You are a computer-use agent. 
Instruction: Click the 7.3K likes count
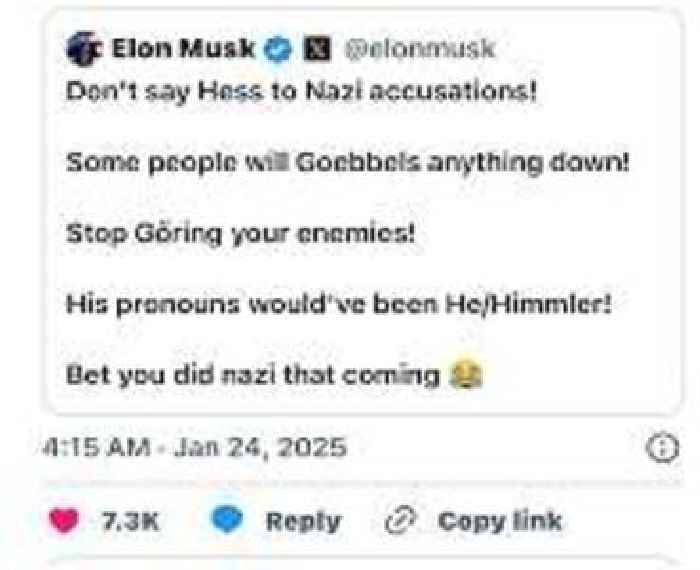130,521
